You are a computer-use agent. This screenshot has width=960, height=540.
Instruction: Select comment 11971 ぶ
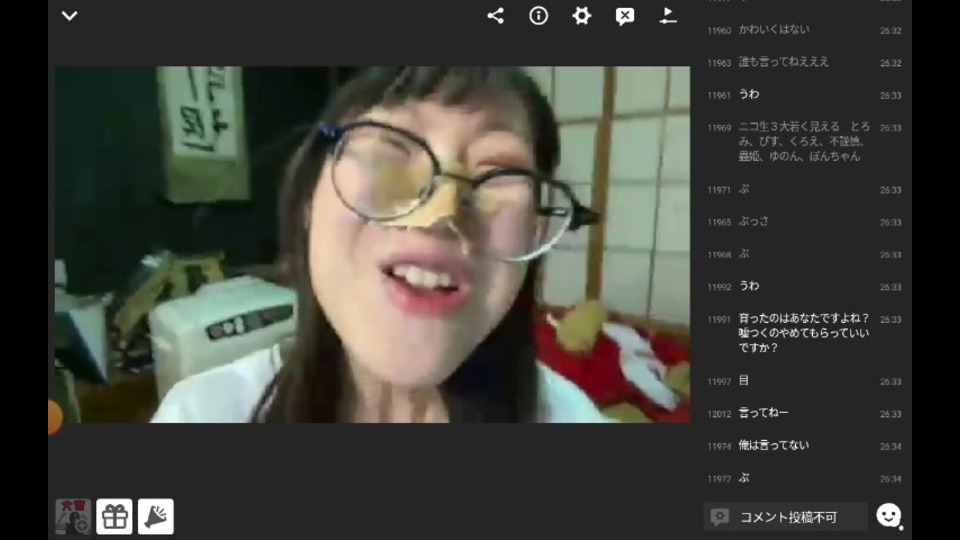804,189
